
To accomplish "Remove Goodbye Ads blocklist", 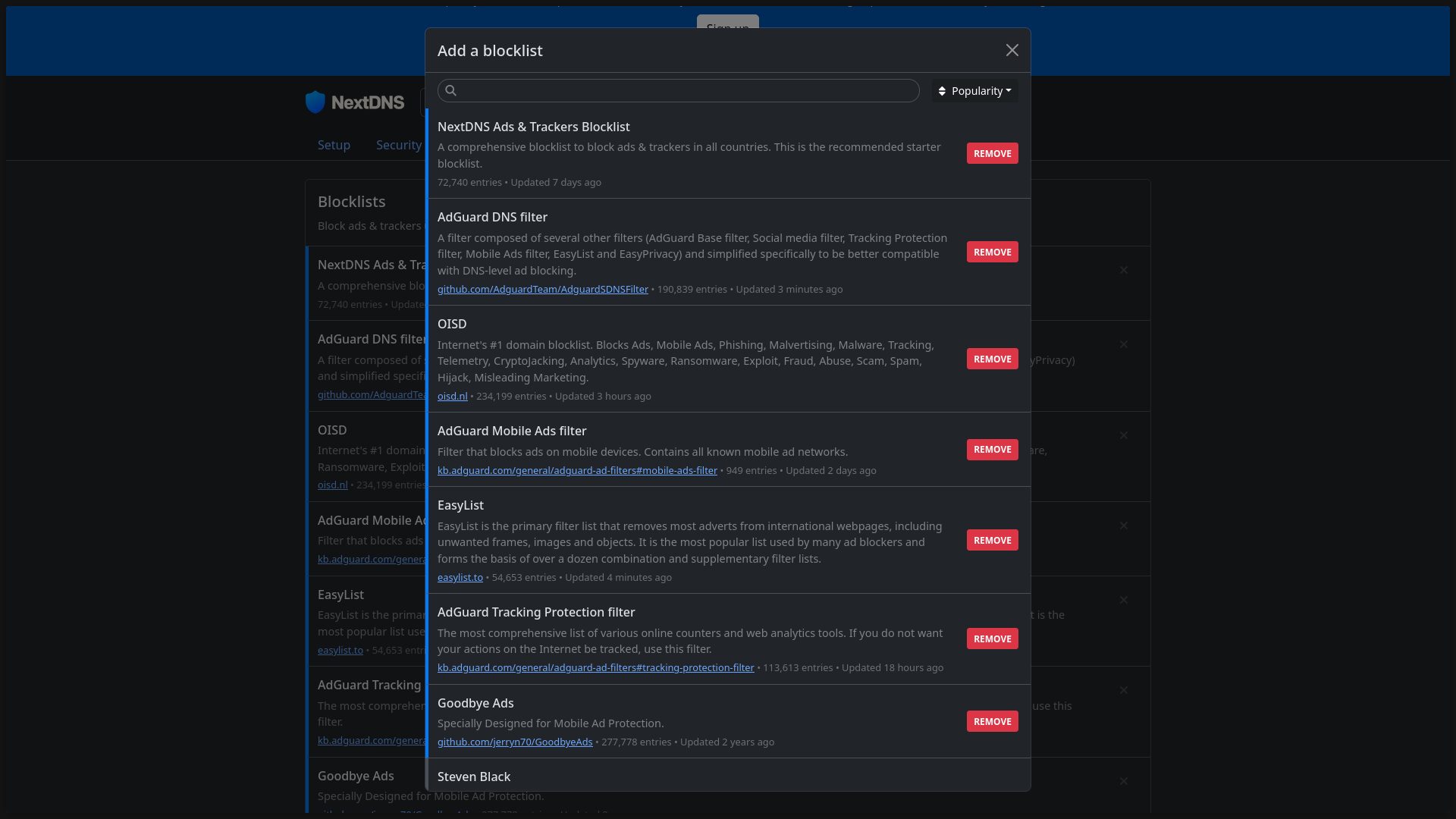I will coord(992,721).
